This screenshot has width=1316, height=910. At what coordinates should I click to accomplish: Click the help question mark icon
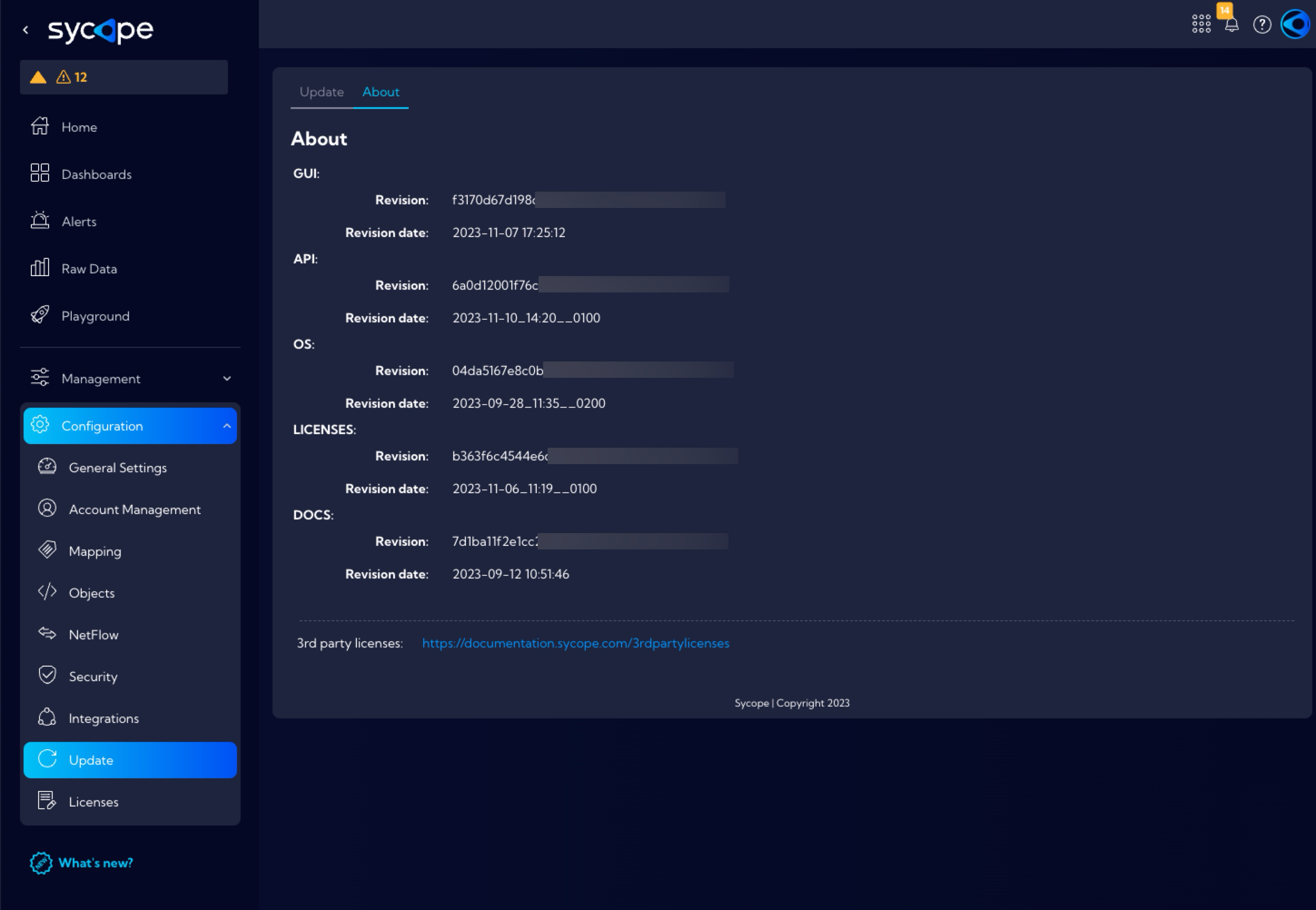(x=1262, y=25)
